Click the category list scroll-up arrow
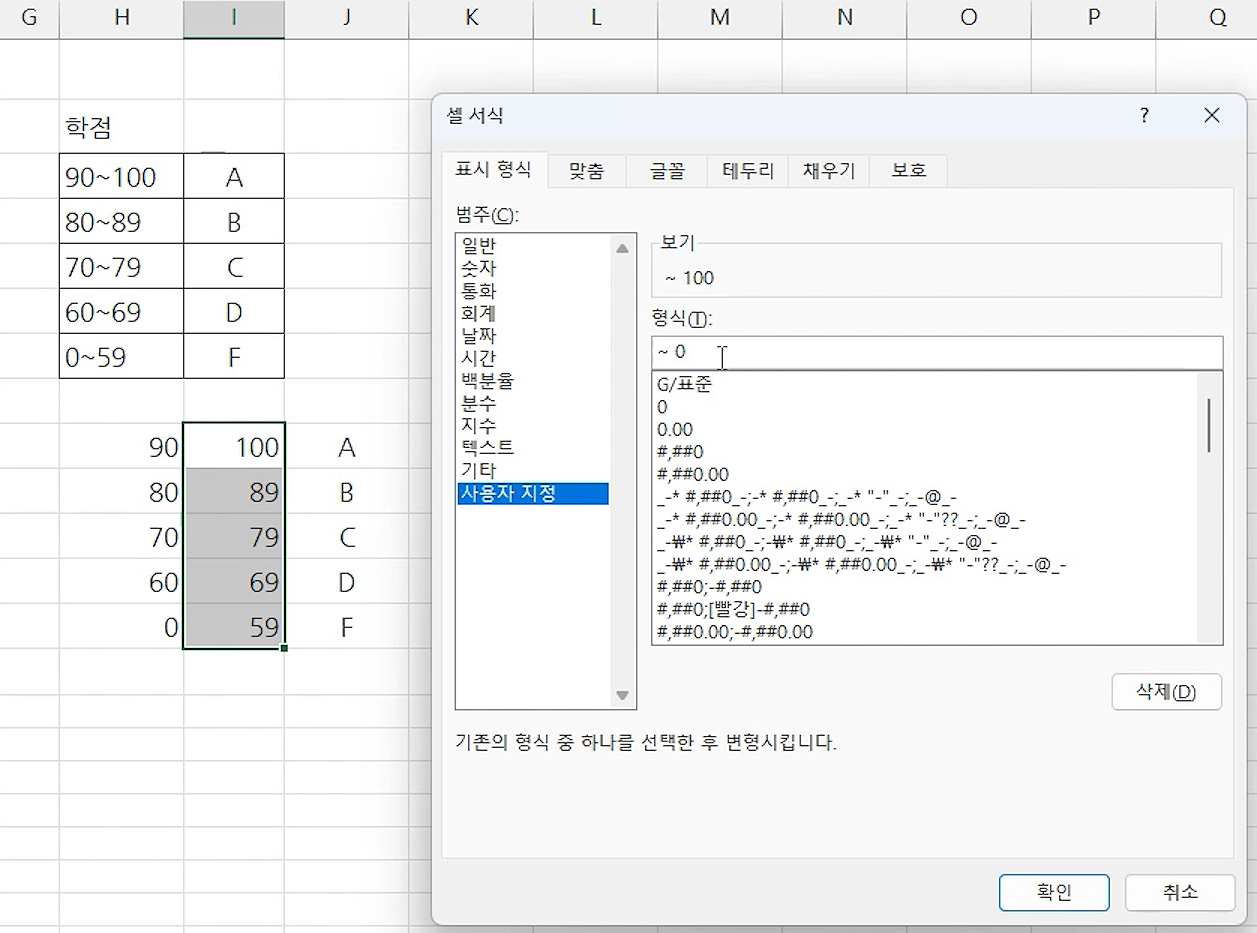Image resolution: width=1257 pixels, height=933 pixels. tap(622, 248)
